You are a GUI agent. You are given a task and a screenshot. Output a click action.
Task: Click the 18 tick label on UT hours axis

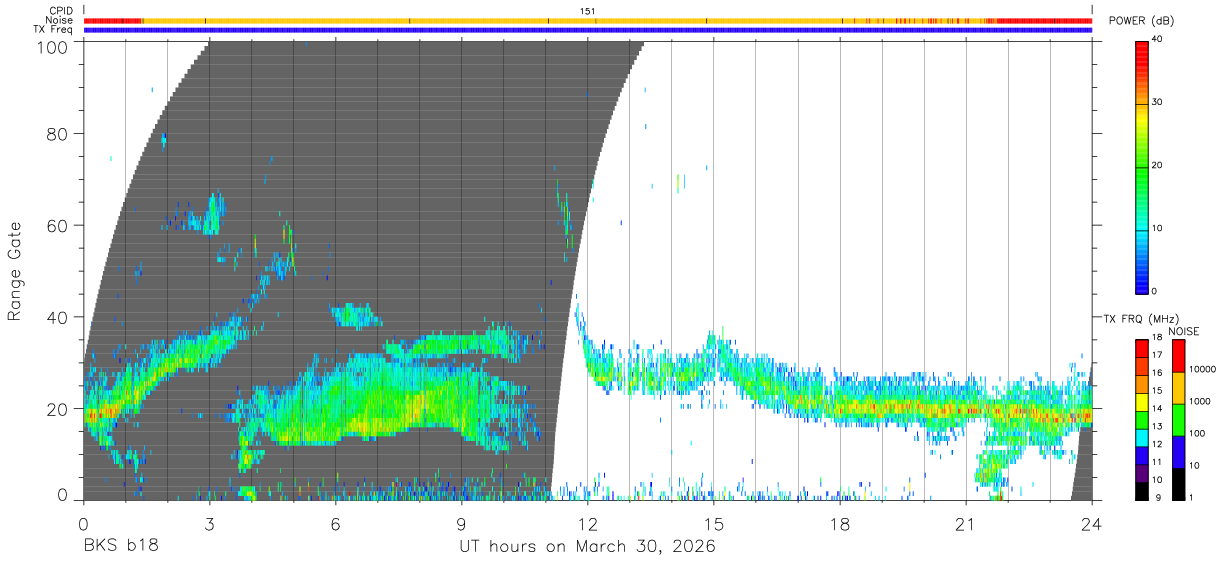click(840, 523)
